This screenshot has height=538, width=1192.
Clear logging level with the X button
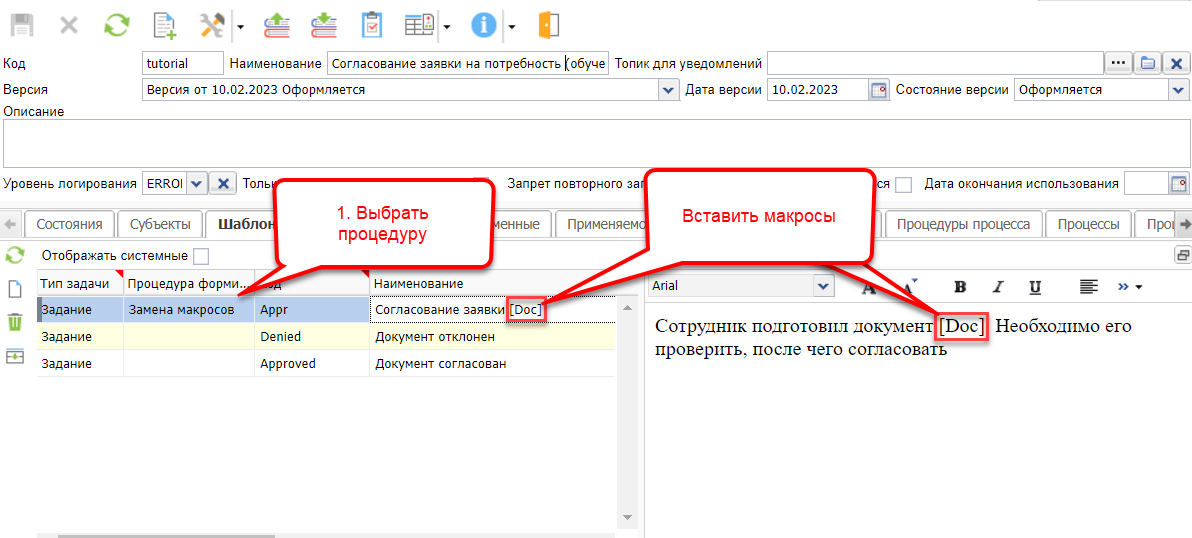tap(224, 184)
